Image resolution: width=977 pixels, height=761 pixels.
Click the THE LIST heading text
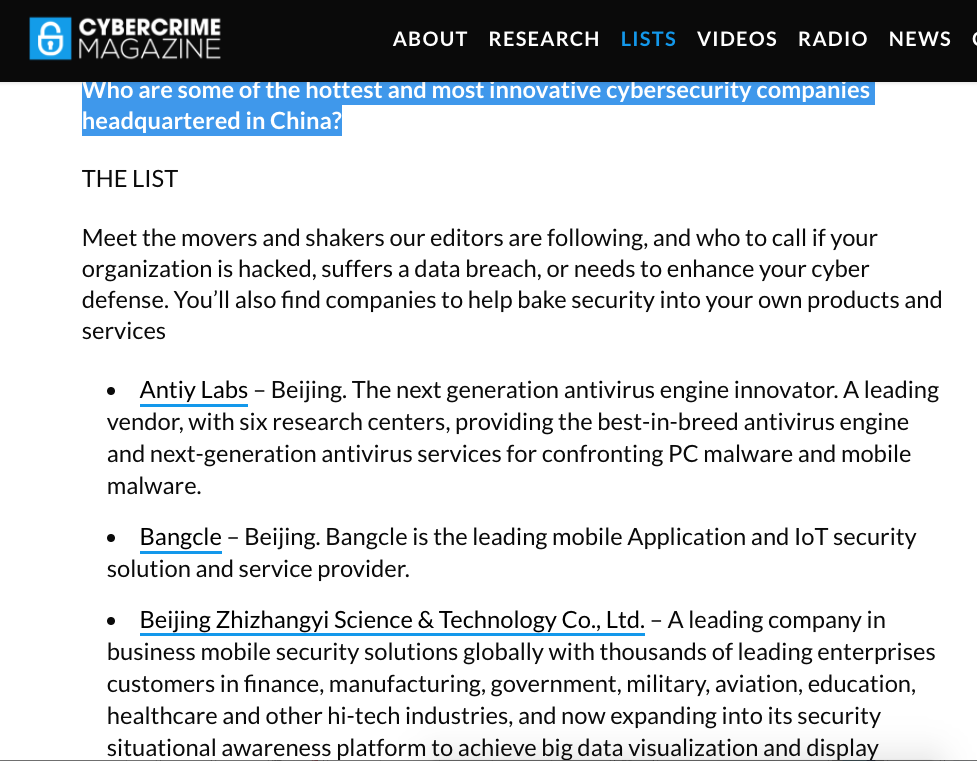click(130, 179)
